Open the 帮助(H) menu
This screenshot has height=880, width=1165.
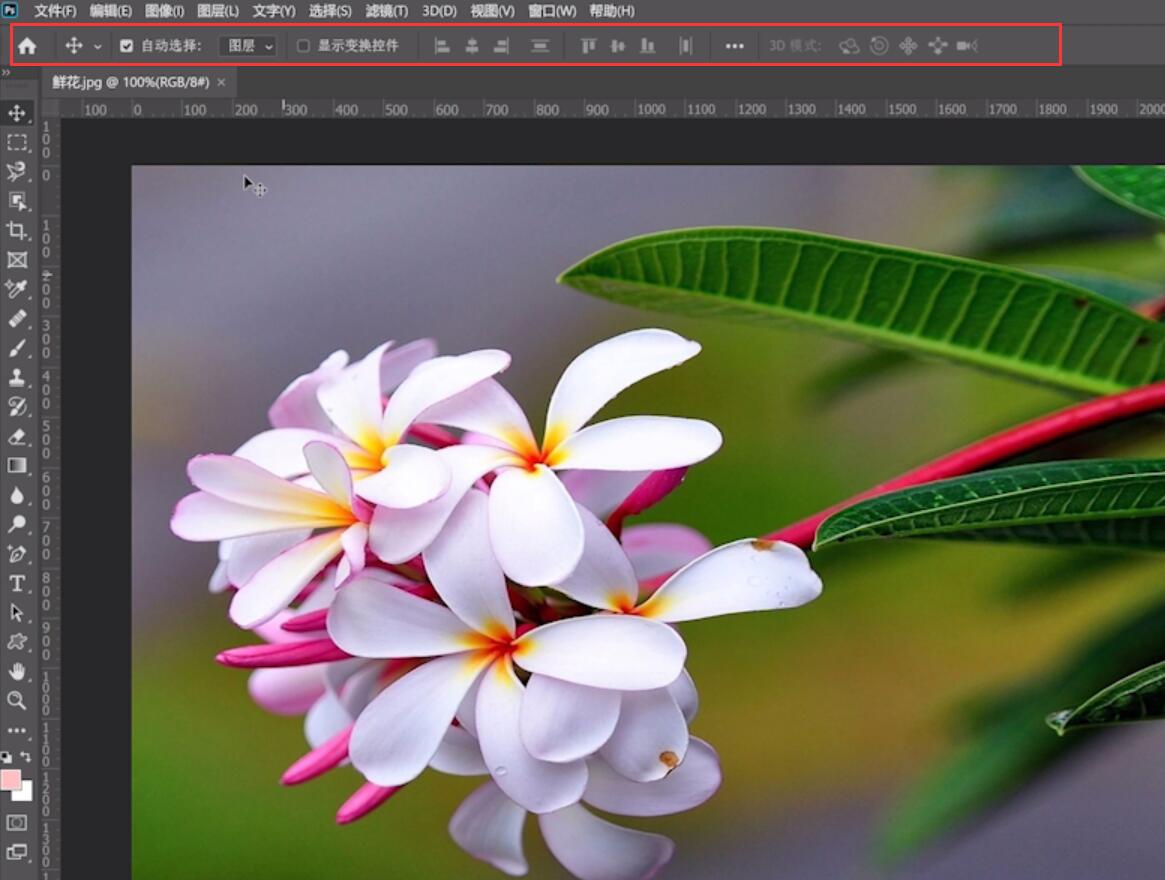pyautogui.click(x=612, y=11)
